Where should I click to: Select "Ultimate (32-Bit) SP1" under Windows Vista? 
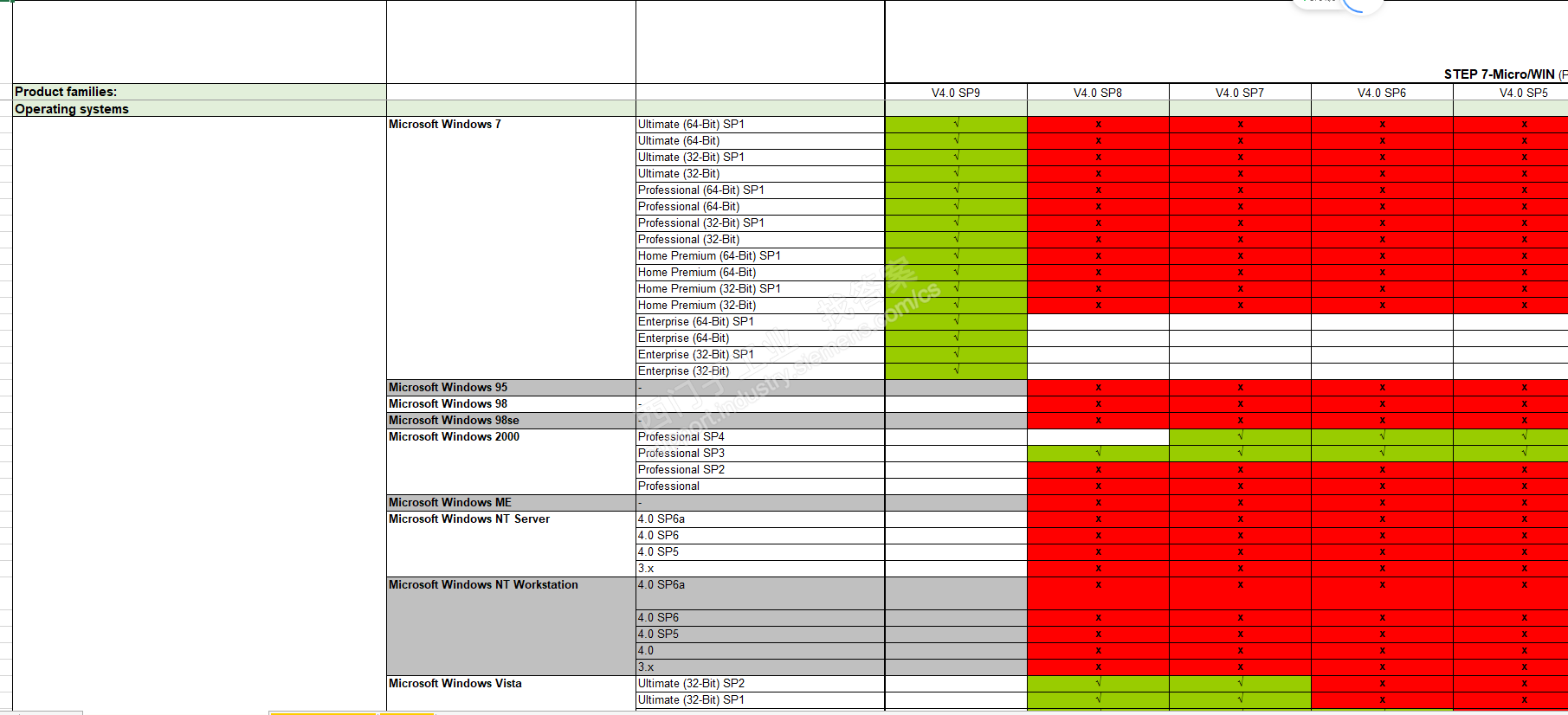[x=760, y=700]
